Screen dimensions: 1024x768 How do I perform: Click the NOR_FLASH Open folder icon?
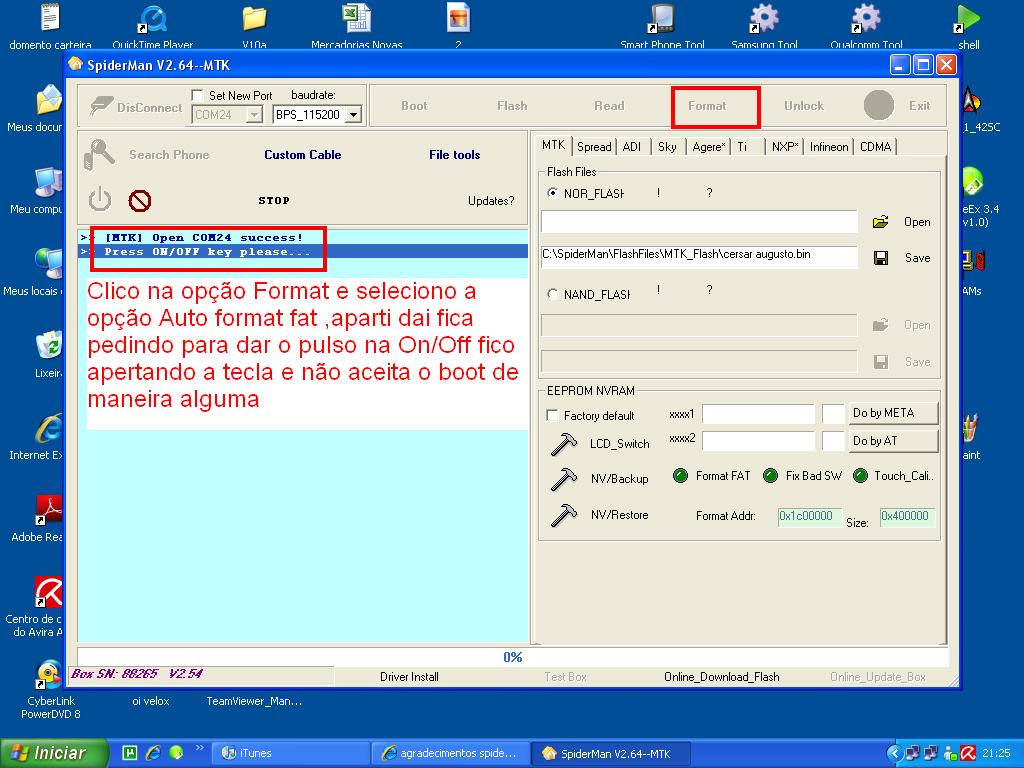880,222
